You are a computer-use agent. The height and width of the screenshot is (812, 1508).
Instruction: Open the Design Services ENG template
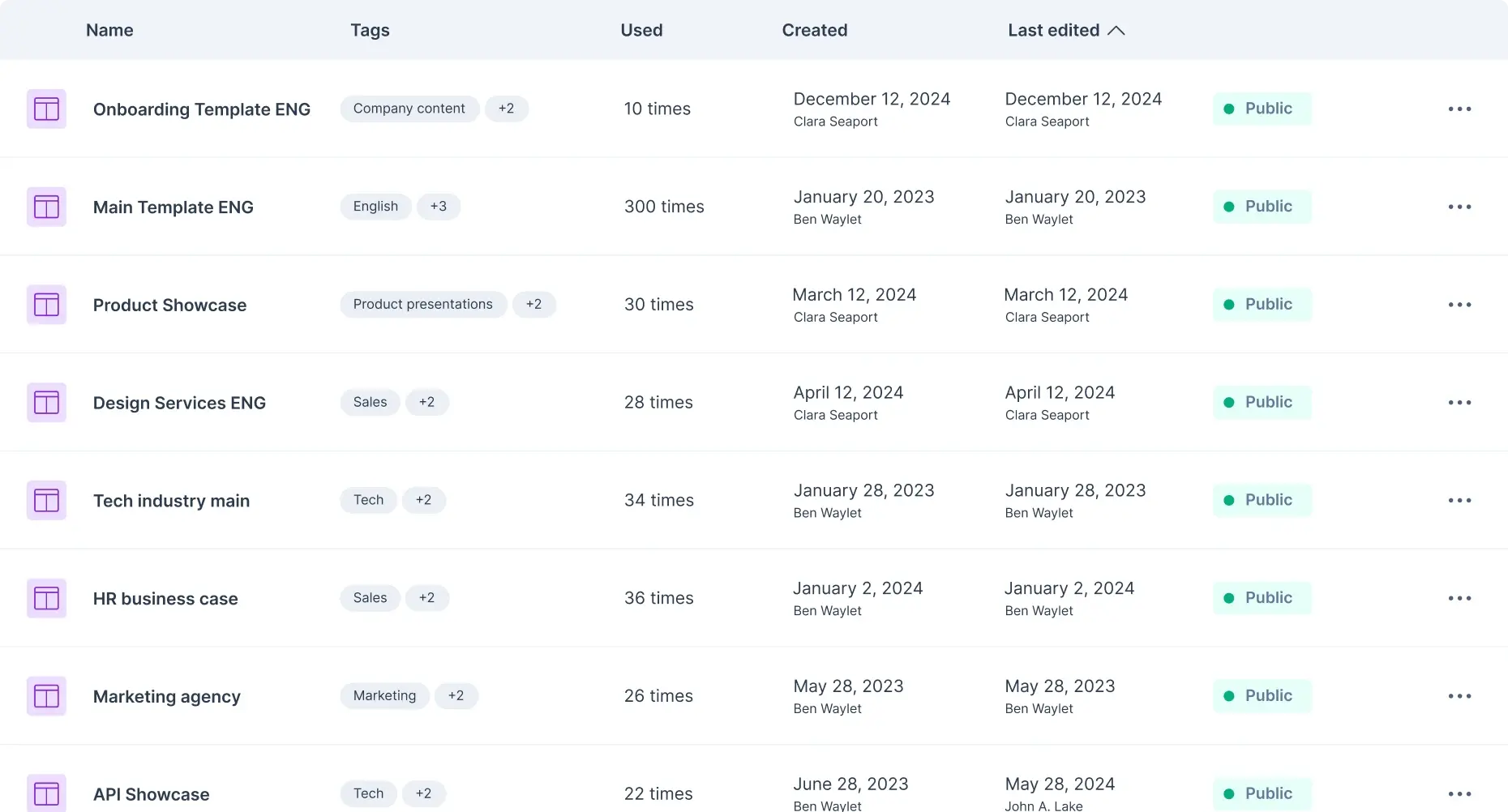pos(179,403)
